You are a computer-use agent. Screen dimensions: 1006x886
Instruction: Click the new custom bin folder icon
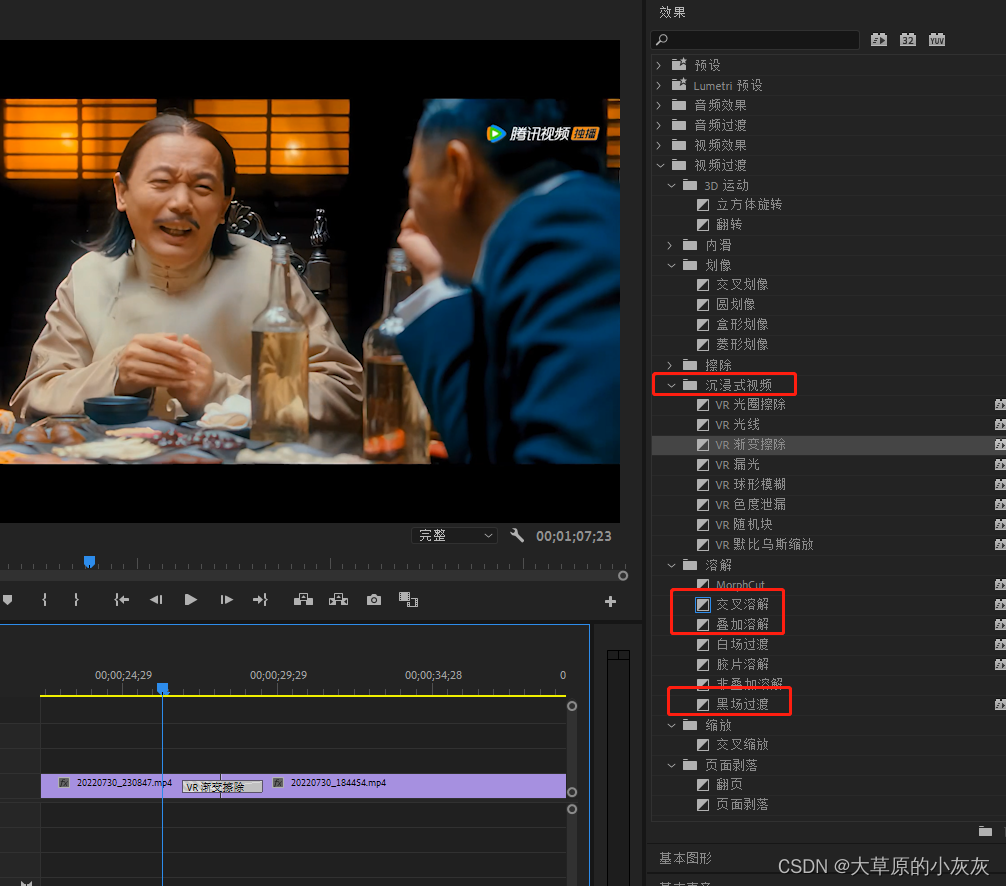(985, 831)
